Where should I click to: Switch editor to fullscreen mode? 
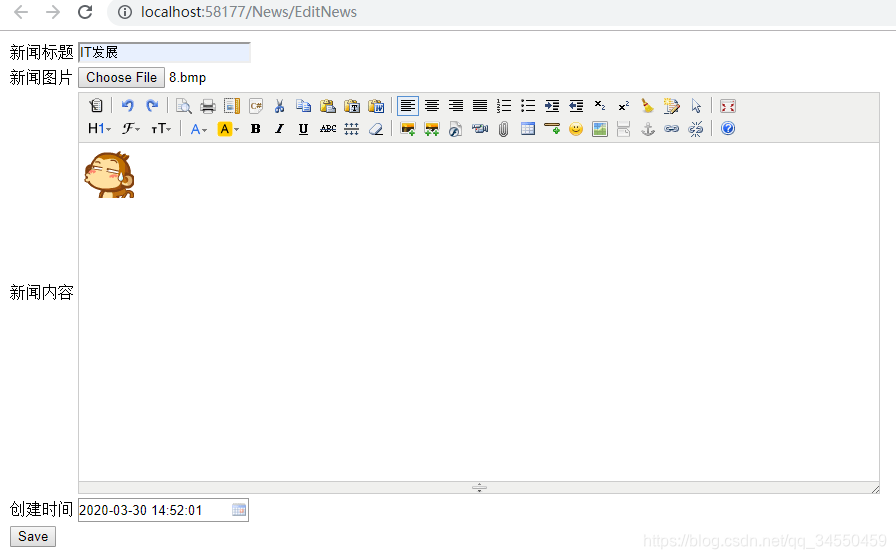(727, 106)
